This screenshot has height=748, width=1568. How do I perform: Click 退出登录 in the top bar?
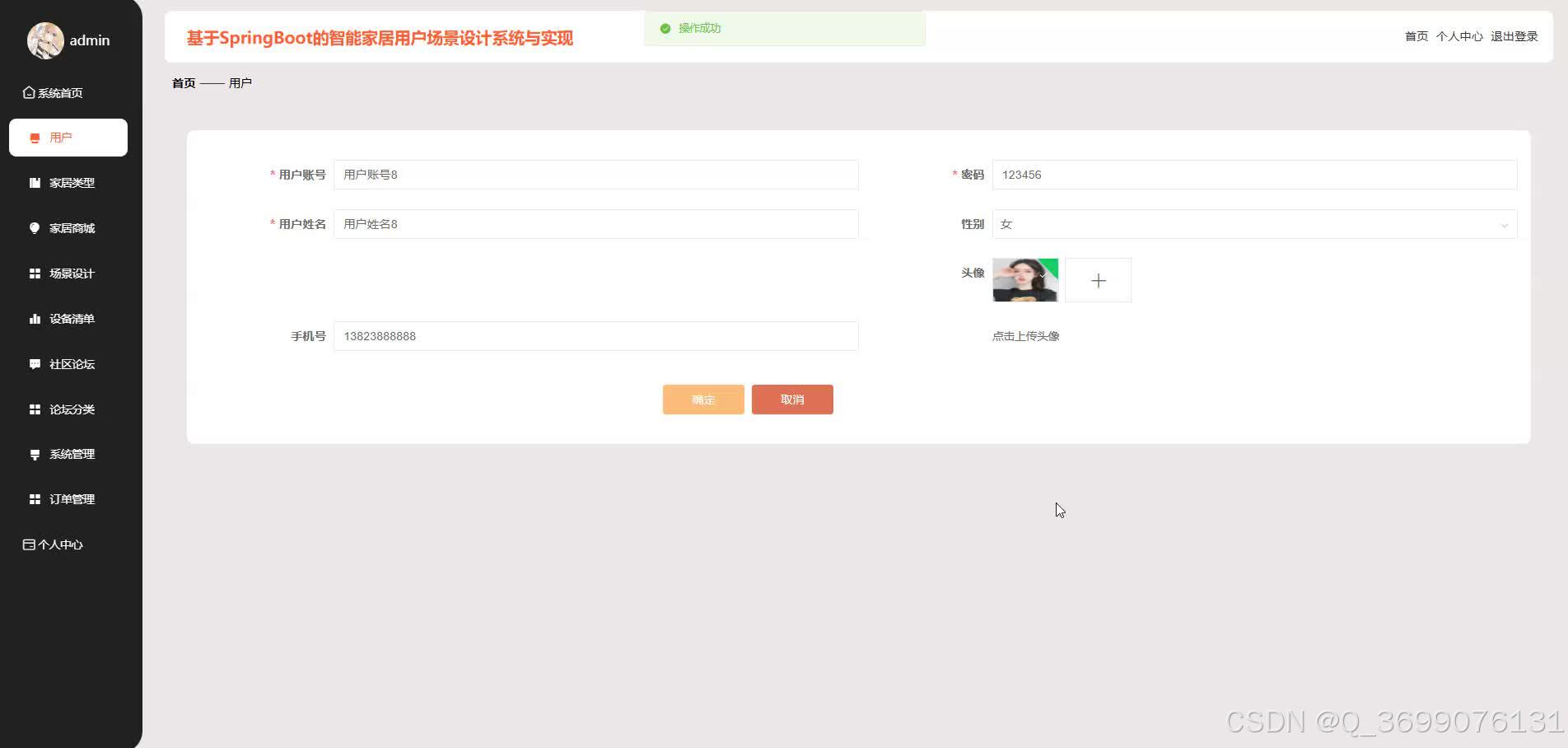[x=1514, y=36]
